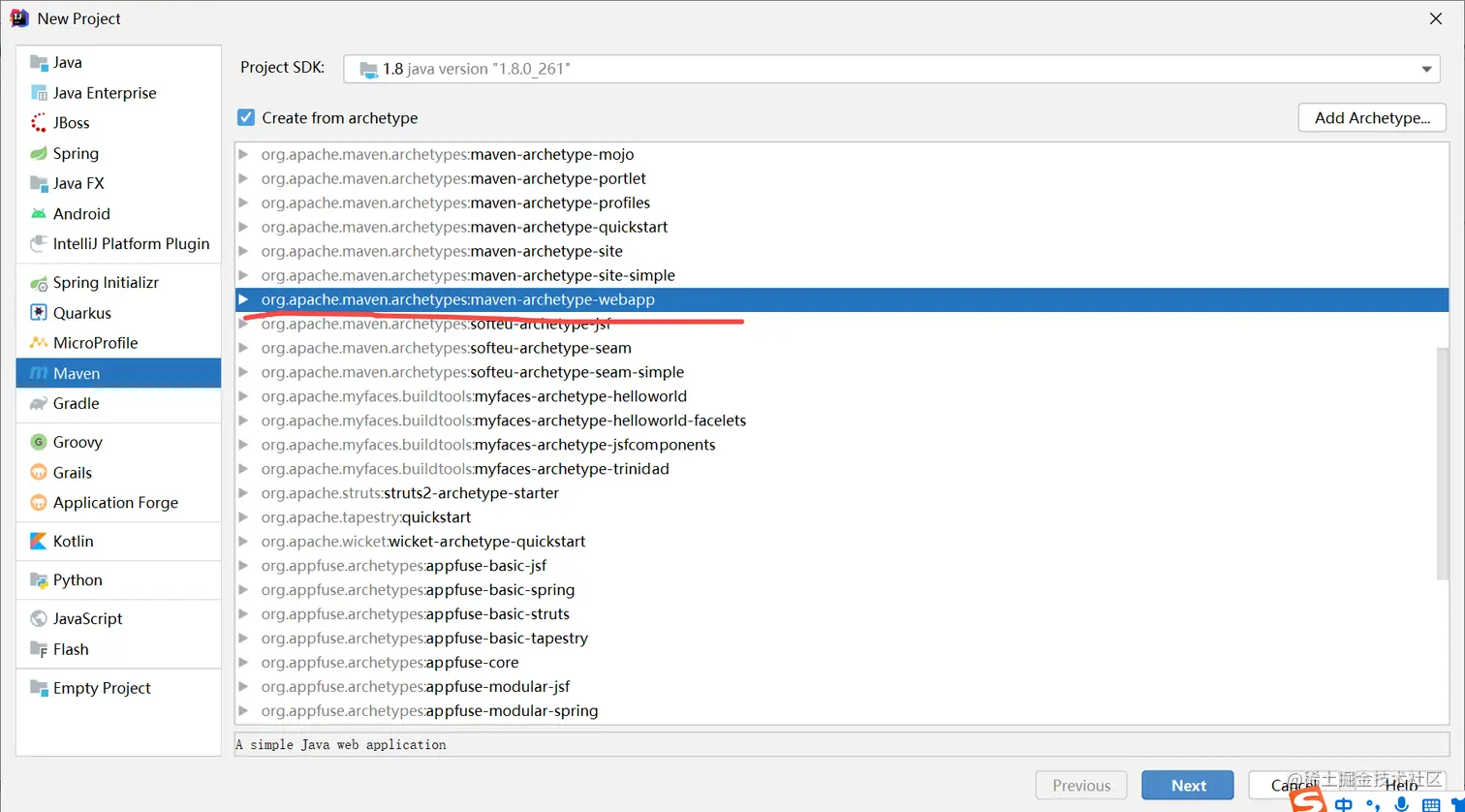Click the IntelliJ IDEA logo in title bar

19,17
